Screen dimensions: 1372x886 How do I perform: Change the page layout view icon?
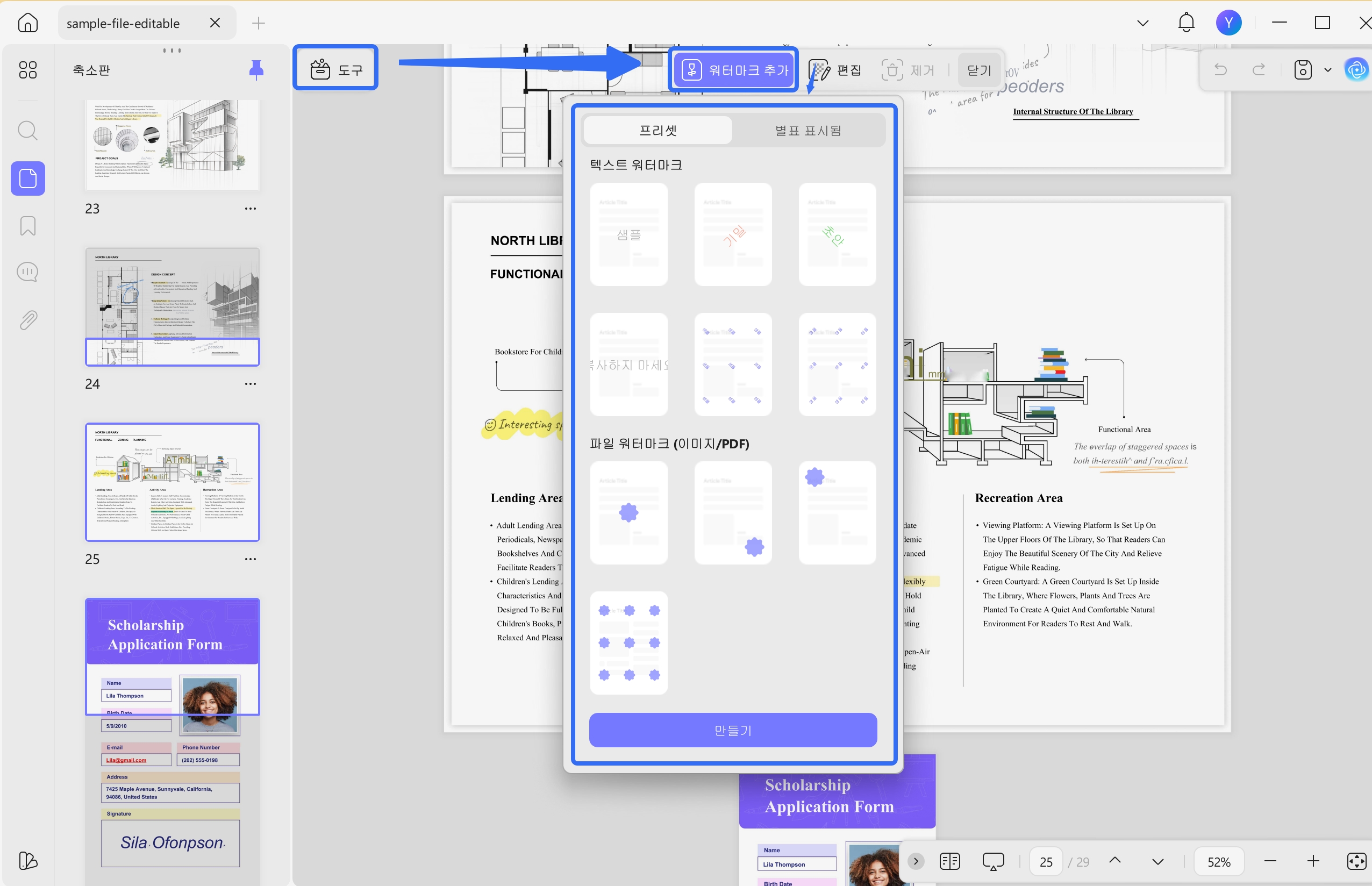point(950,861)
